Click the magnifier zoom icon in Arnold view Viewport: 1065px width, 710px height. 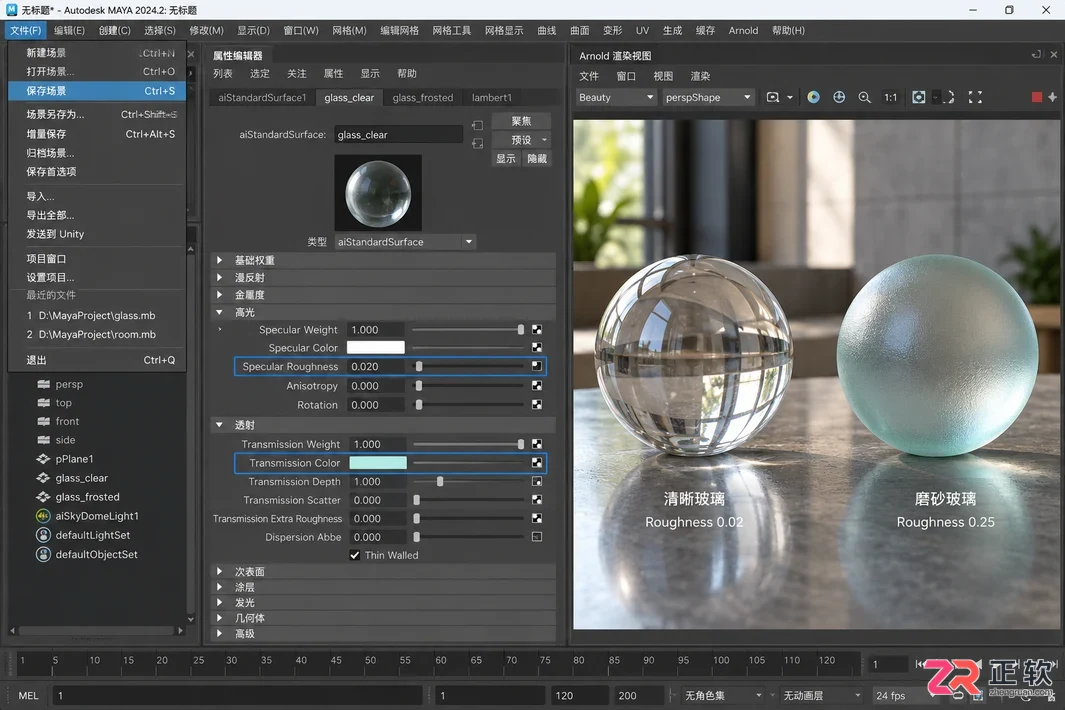(864, 97)
